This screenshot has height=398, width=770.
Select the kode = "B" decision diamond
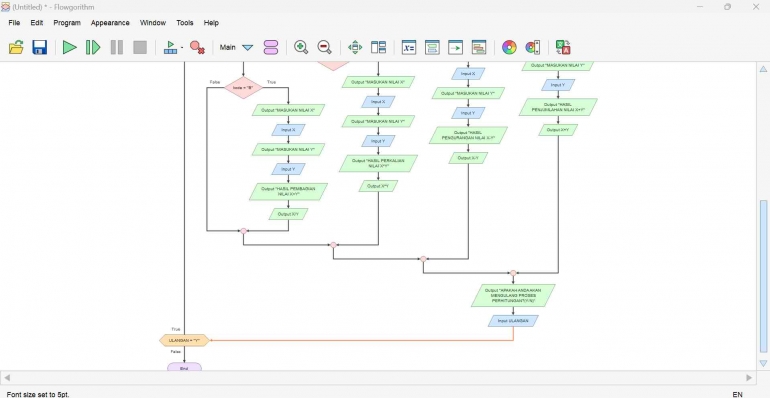coord(244,87)
